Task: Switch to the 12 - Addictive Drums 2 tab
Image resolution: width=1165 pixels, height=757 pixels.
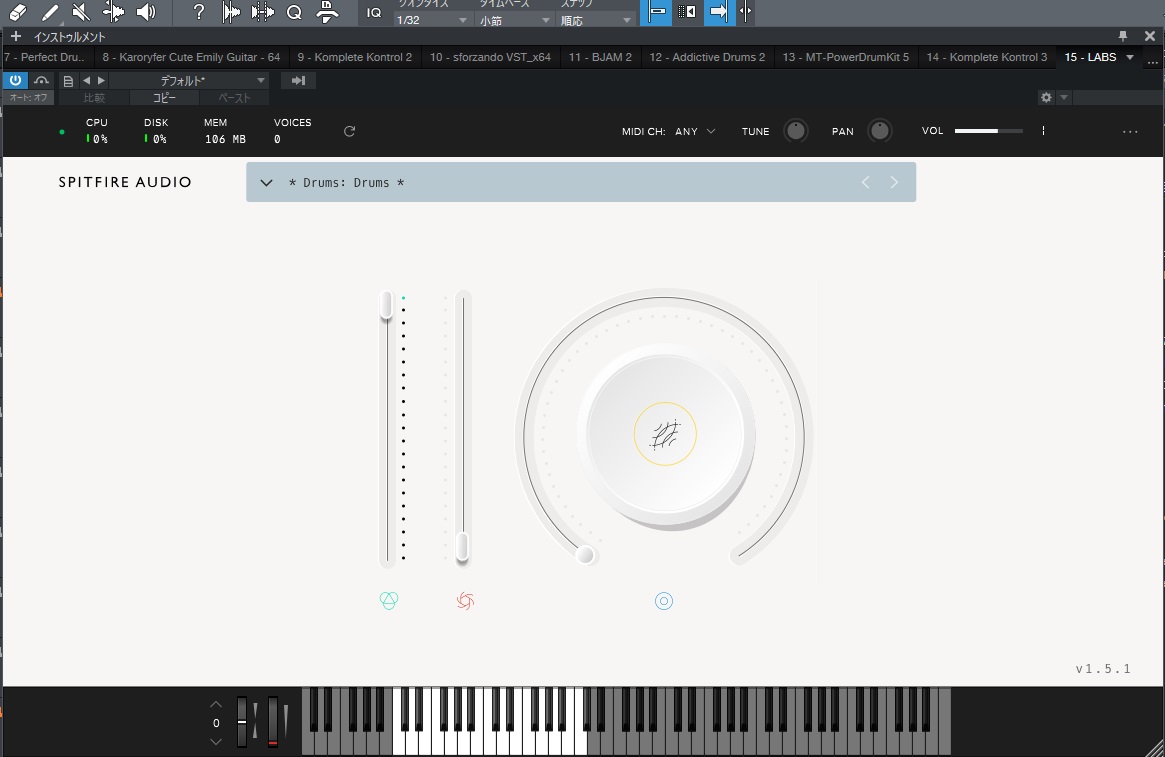Action: [707, 57]
